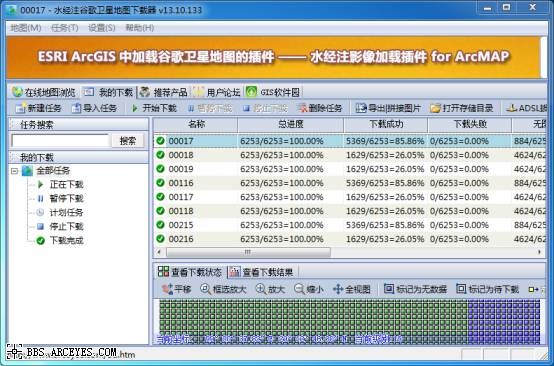The height and width of the screenshot is (366, 554).
Task: Click 导出|拼接图片 in the toolbar
Action: [x=388, y=108]
